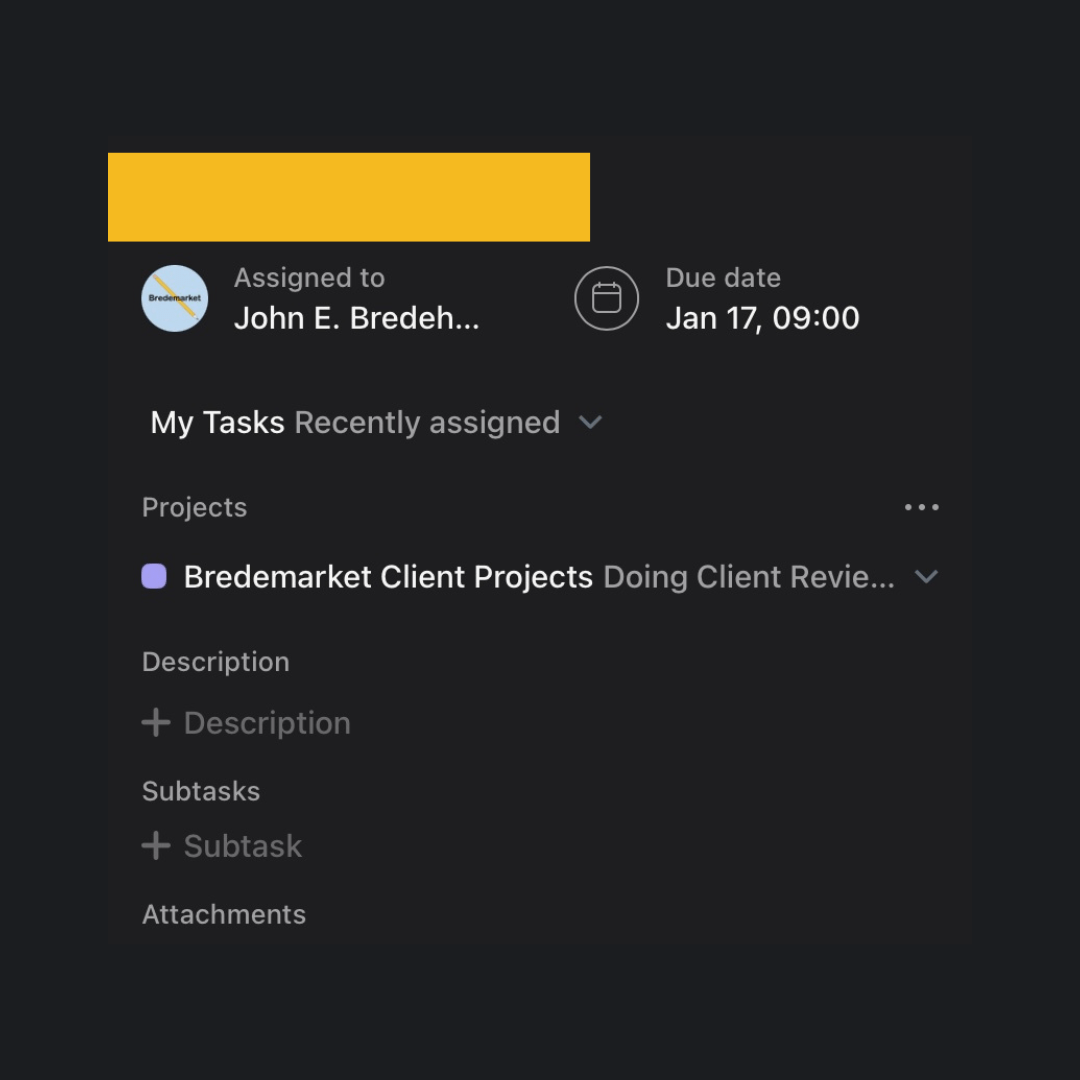
Task: Open the Bredemarket Client Projects project
Action: click(x=388, y=577)
